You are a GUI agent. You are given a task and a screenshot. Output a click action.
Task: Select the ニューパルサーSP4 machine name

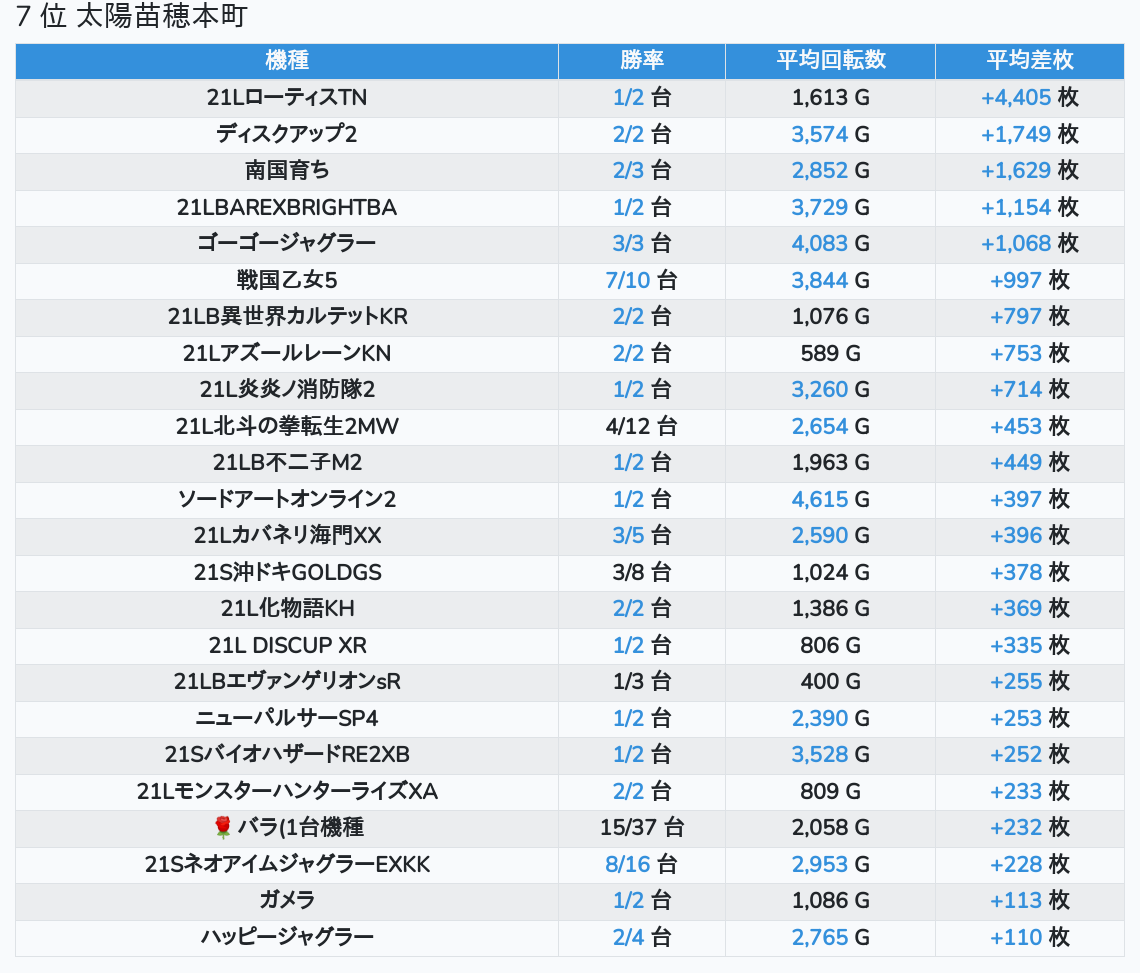point(286,718)
